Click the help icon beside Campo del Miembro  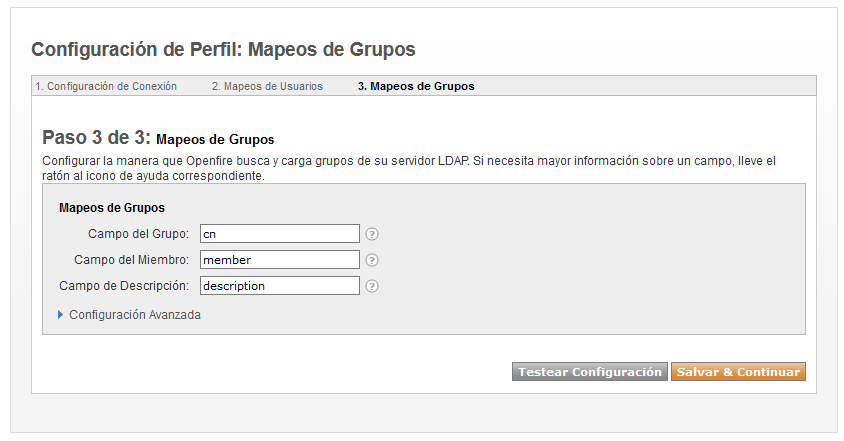[x=372, y=260]
